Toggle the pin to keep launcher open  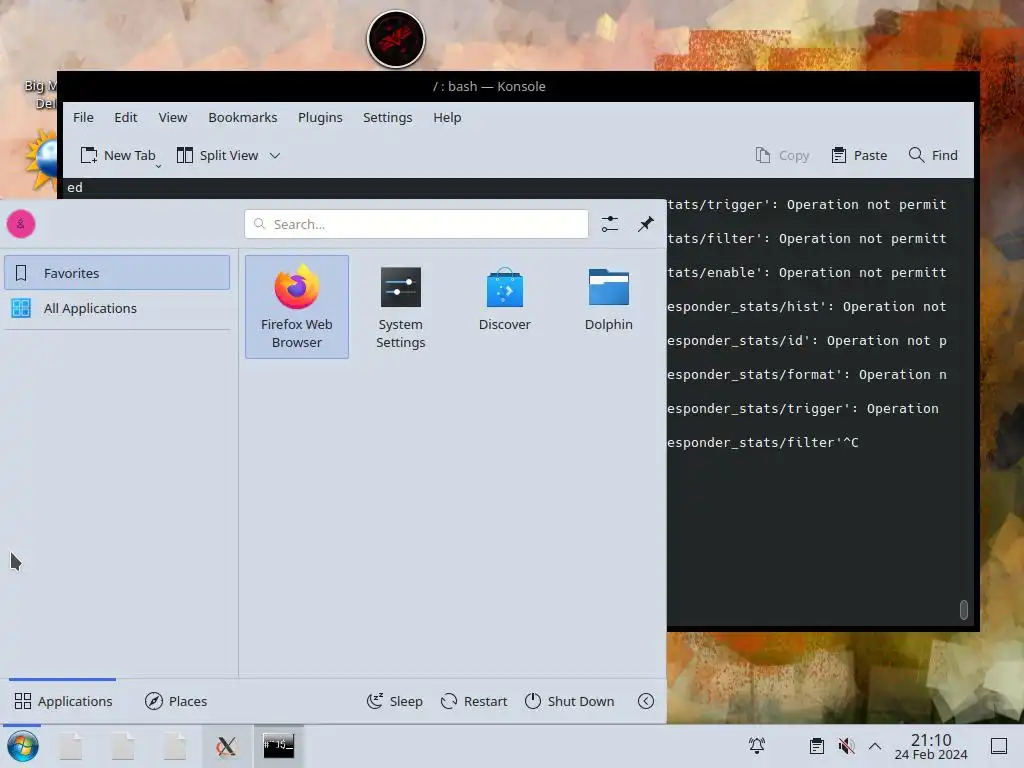(645, 224)
